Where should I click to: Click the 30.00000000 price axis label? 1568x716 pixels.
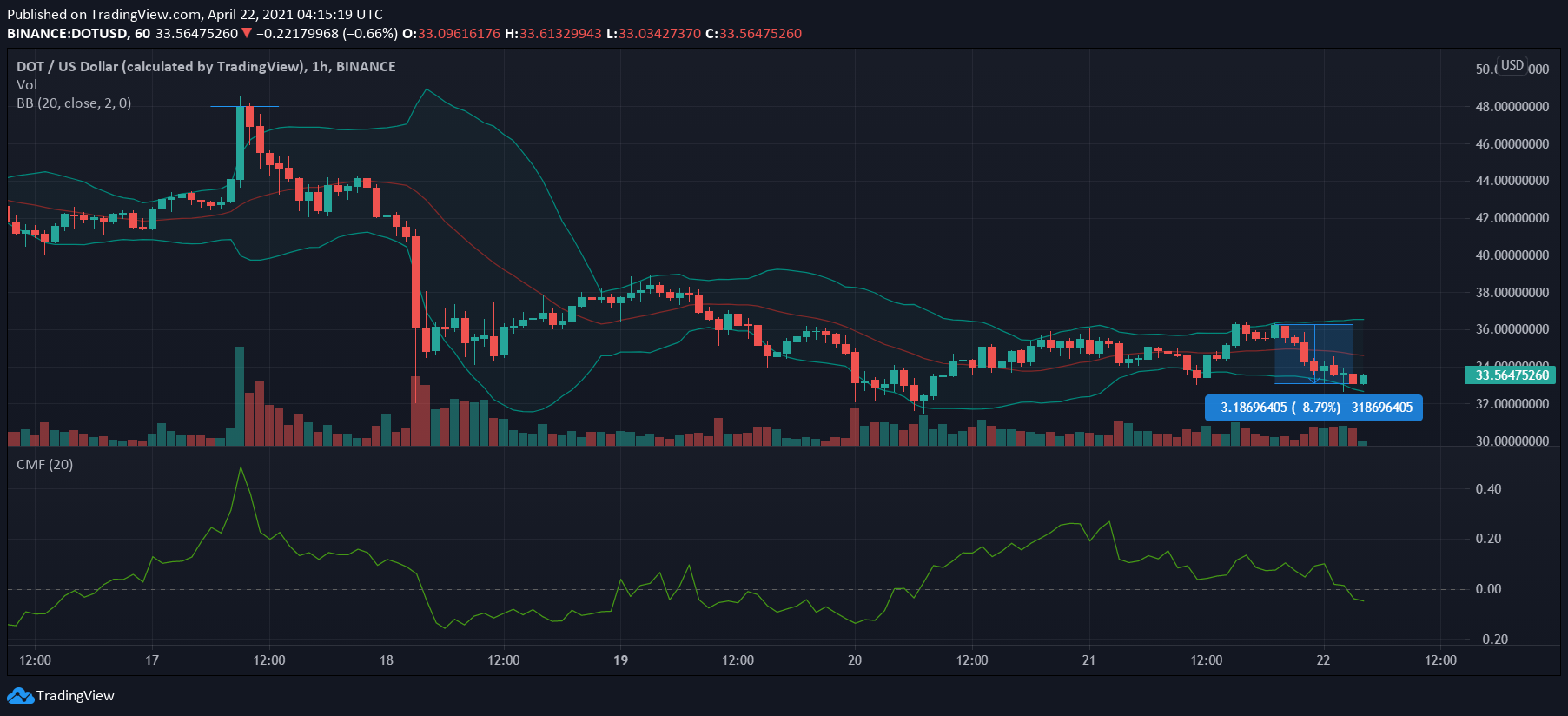point(1512,441)
